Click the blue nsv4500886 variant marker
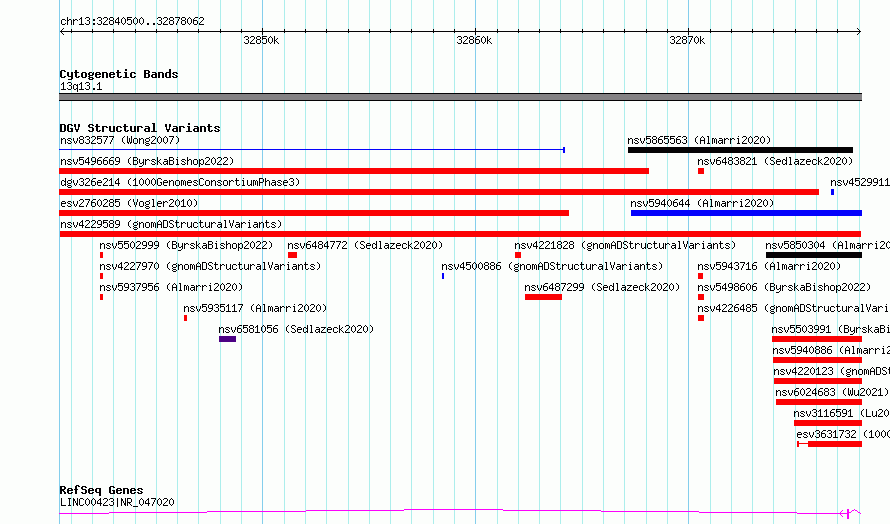Viewport: 890px width, 524px height. click(x=443, y=276)
